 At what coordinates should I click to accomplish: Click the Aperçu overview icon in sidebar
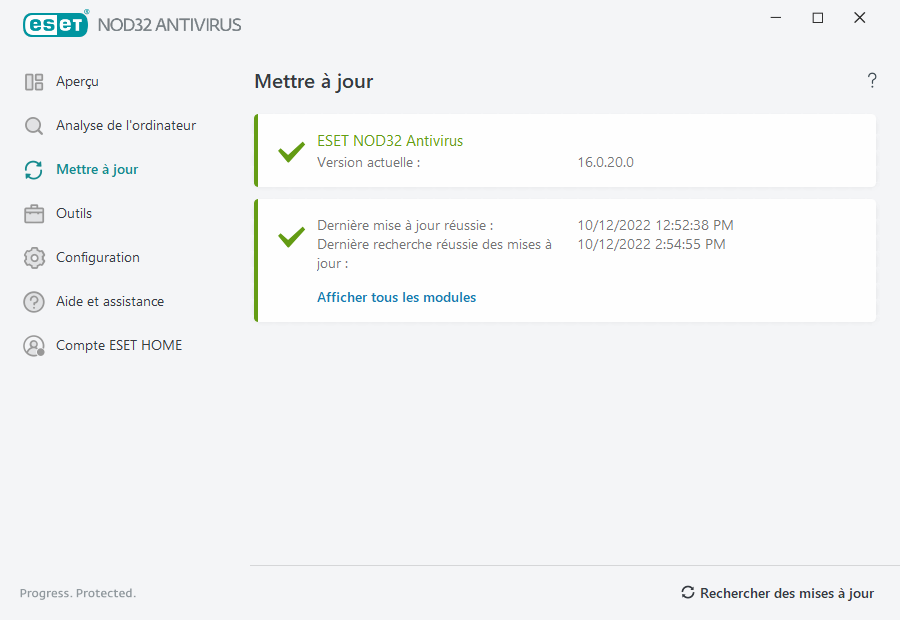[x=34, y=82]
